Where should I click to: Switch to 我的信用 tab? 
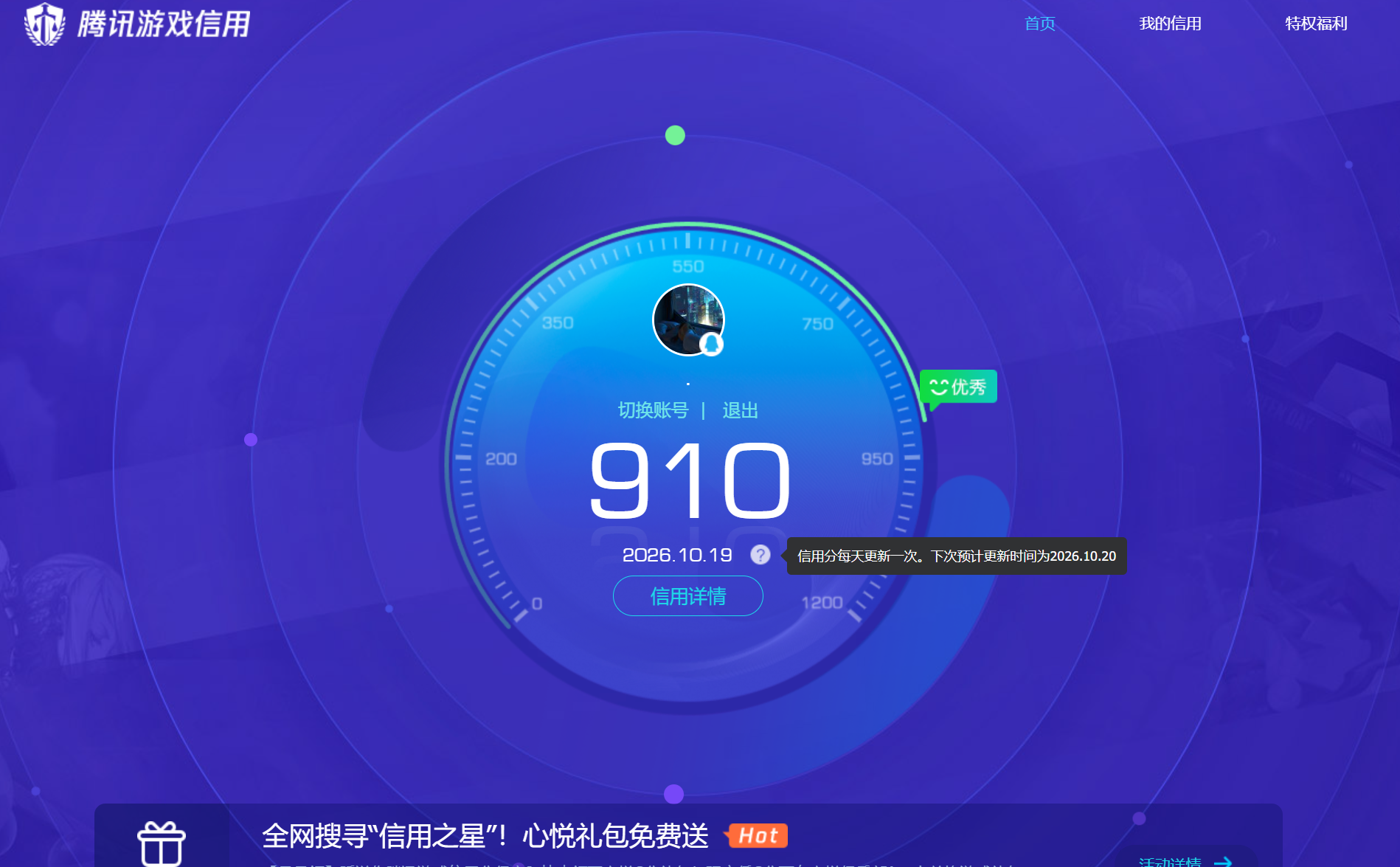[x=1170, y=24]
